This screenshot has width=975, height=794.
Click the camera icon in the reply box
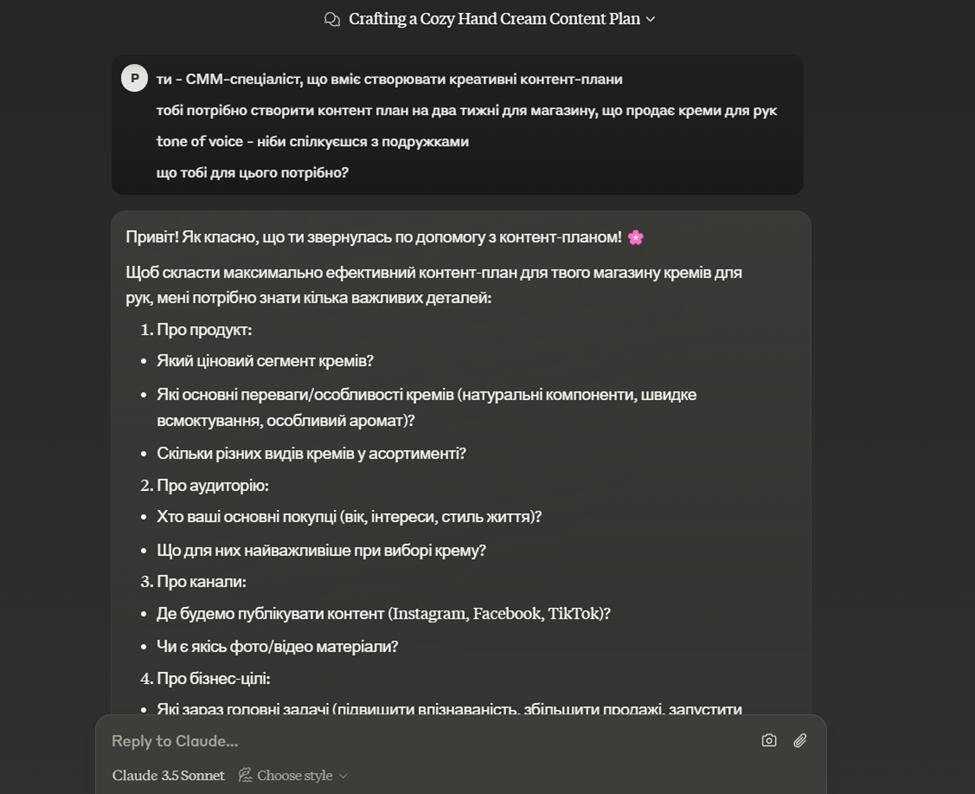[x=768, y=740]
